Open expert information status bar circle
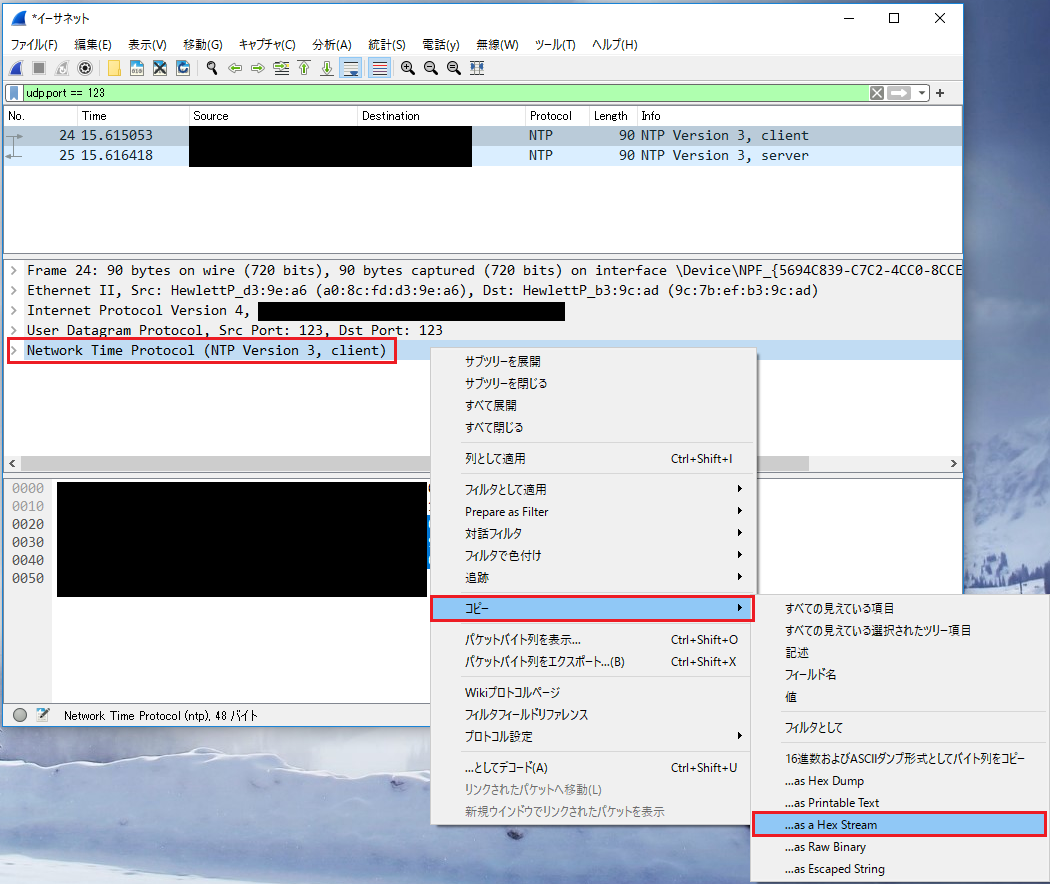This screenshot has width=1050, height=884. tap(20, 715)
